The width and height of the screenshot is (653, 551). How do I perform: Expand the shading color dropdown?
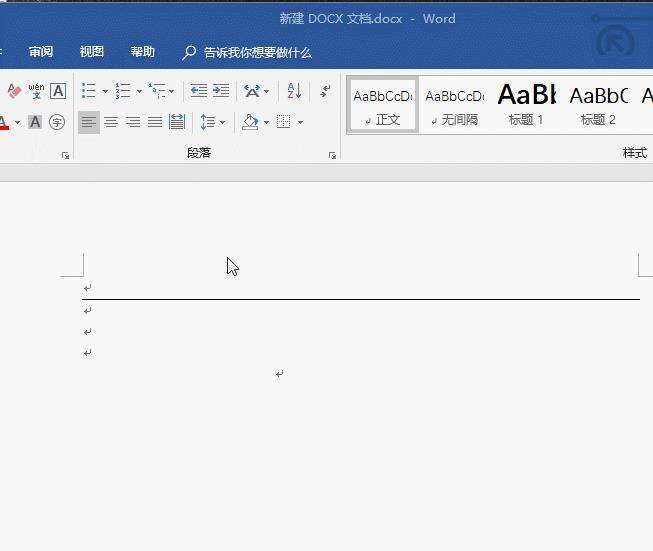tap(267, 122)
